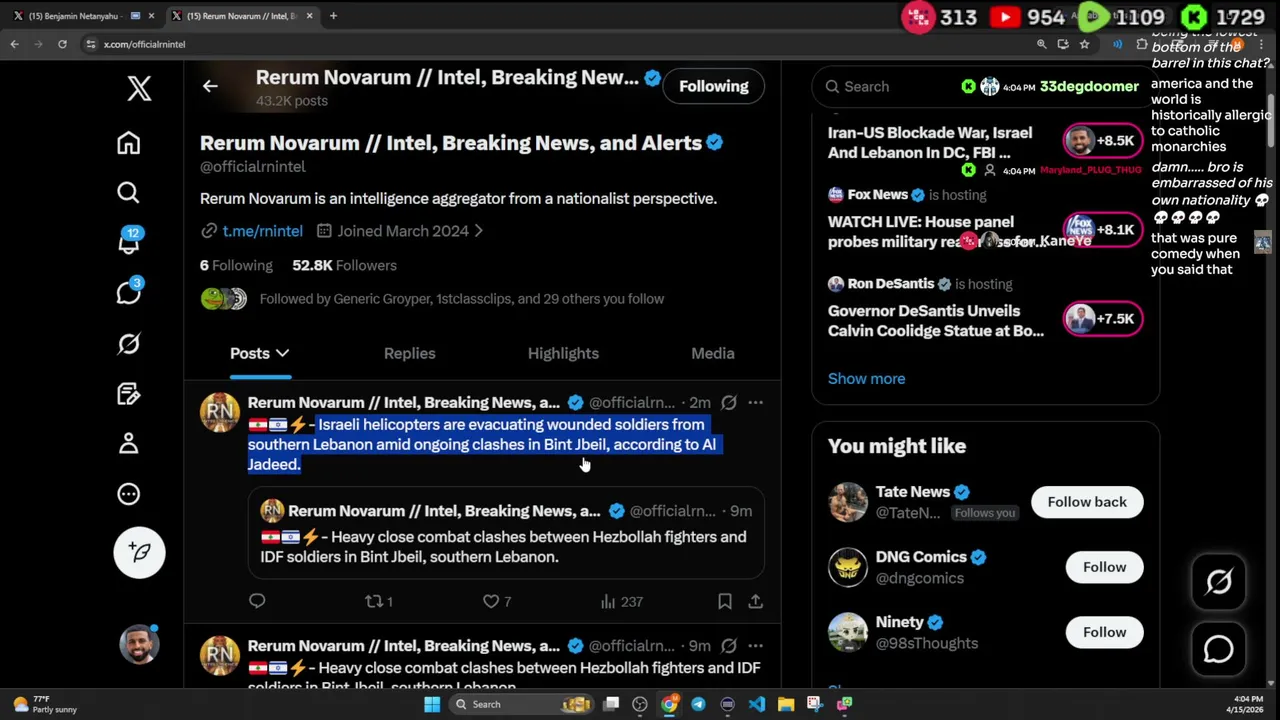This screenshot has height=720, width=1280.
Task: Open t.me/rnintel profile link
Action: [x=262, y=231]
